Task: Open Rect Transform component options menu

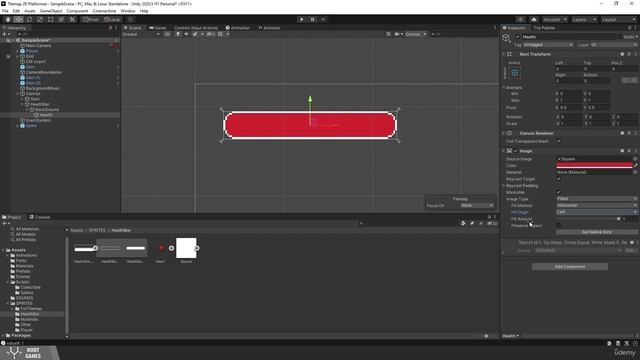Action: click(x=636, y=54)
